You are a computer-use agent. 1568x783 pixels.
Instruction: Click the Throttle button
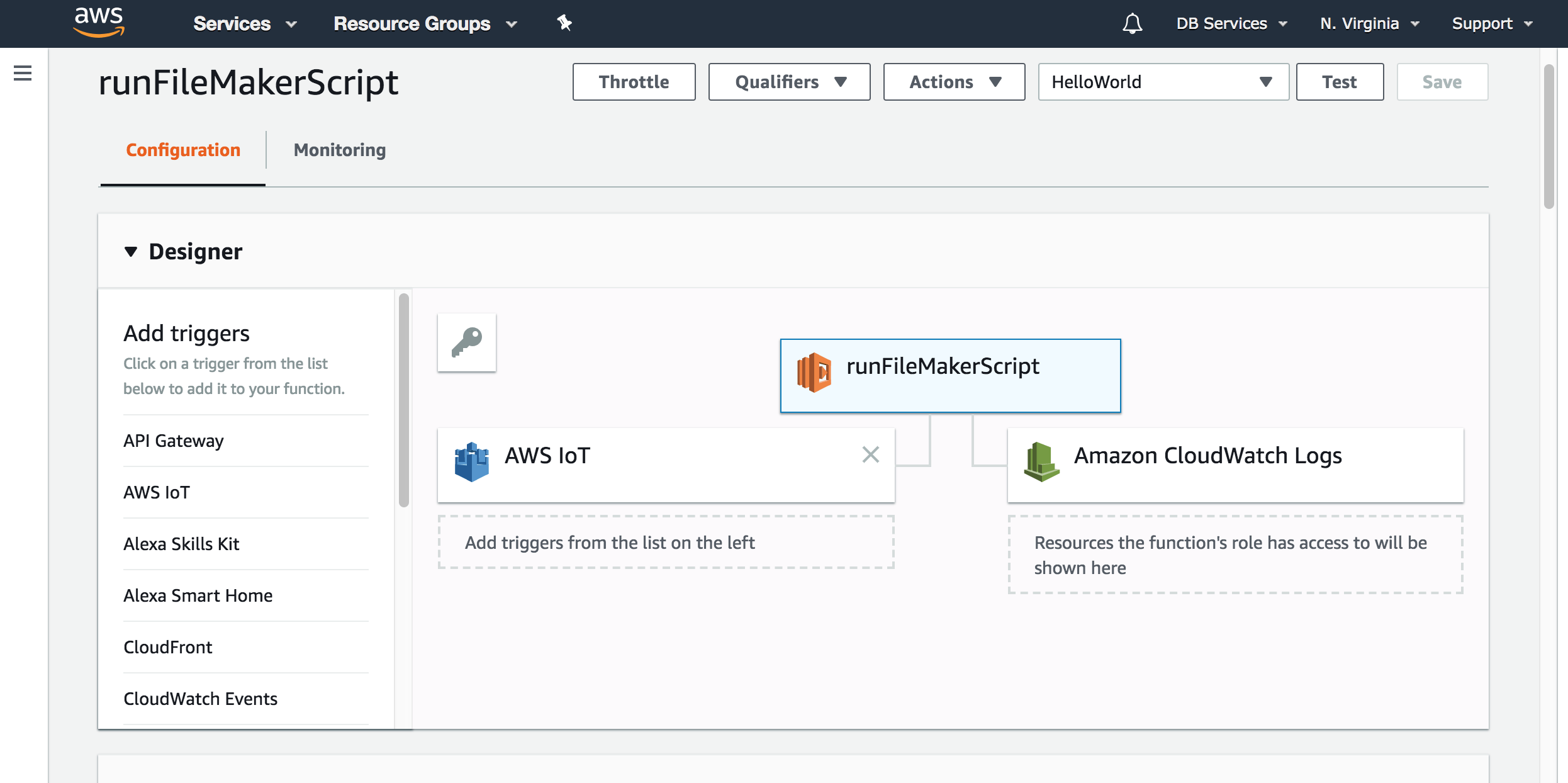click(633, 81)
